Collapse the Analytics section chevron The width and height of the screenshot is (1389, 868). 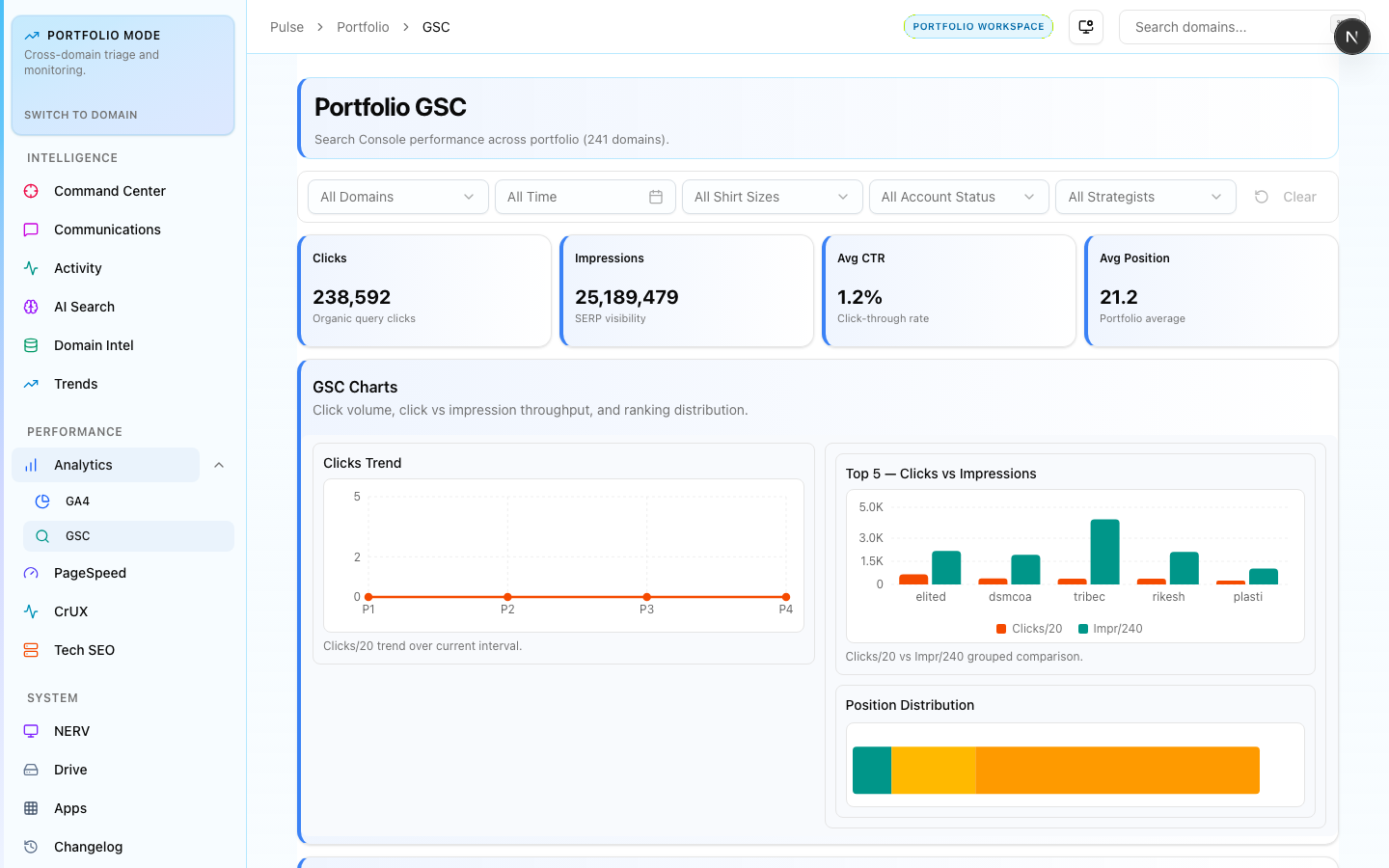(219, 465)
